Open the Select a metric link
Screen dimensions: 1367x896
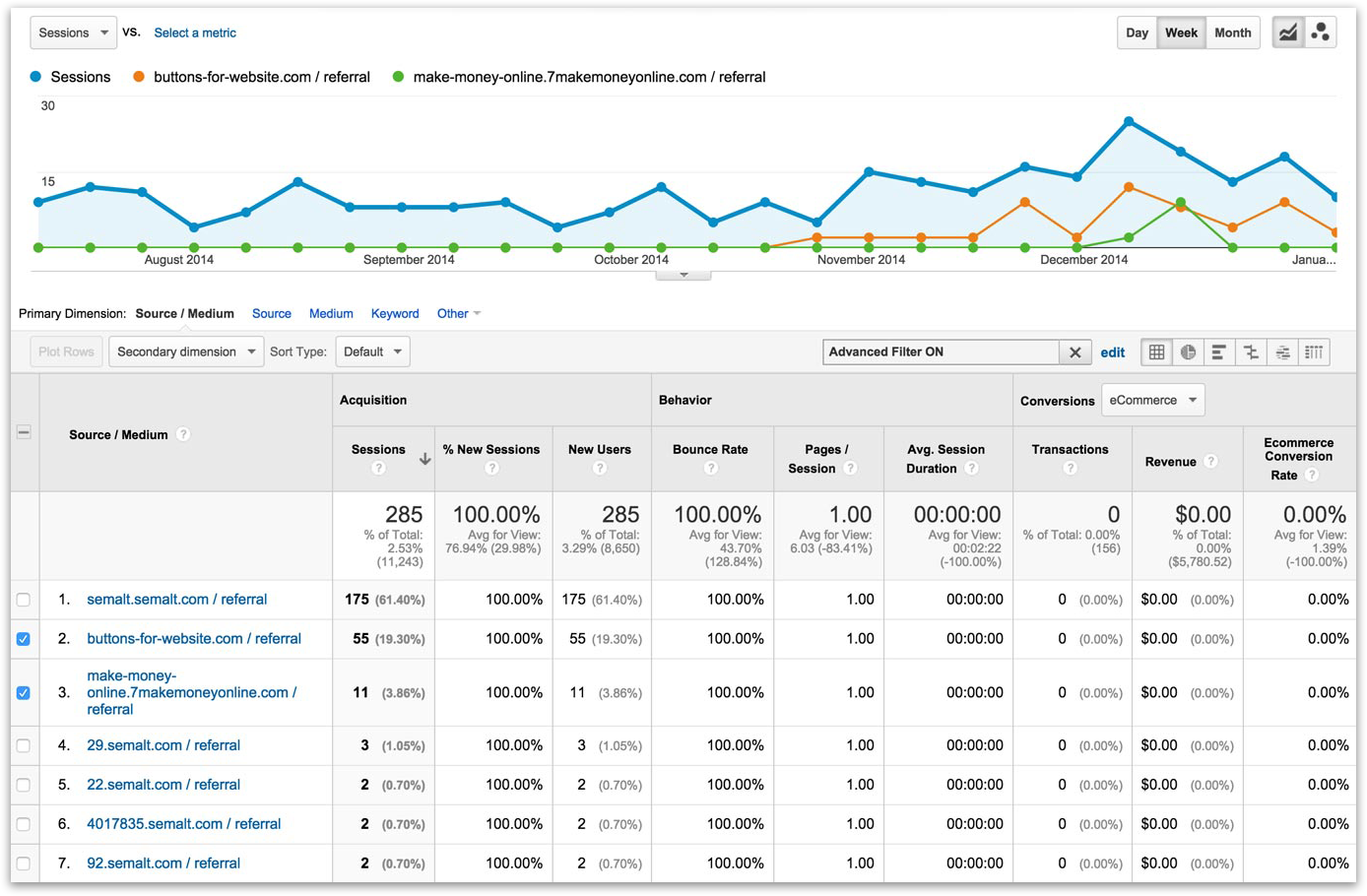pos(195,32)
